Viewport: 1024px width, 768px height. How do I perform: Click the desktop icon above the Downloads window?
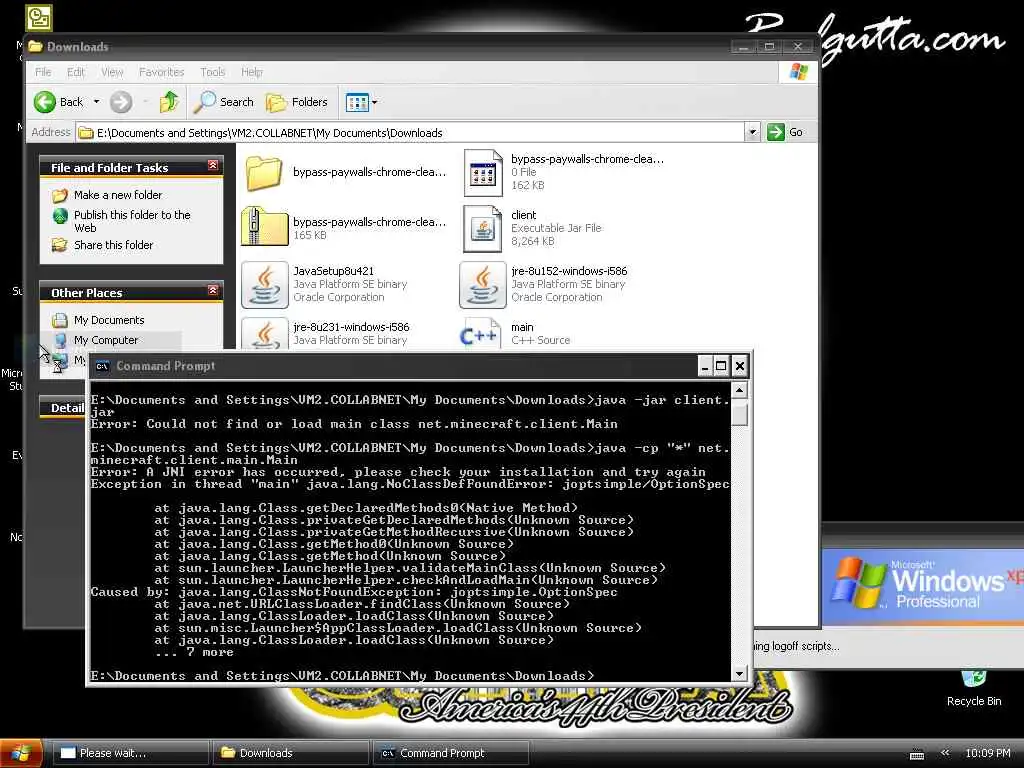pyautogui.click(x=39, y=18)
